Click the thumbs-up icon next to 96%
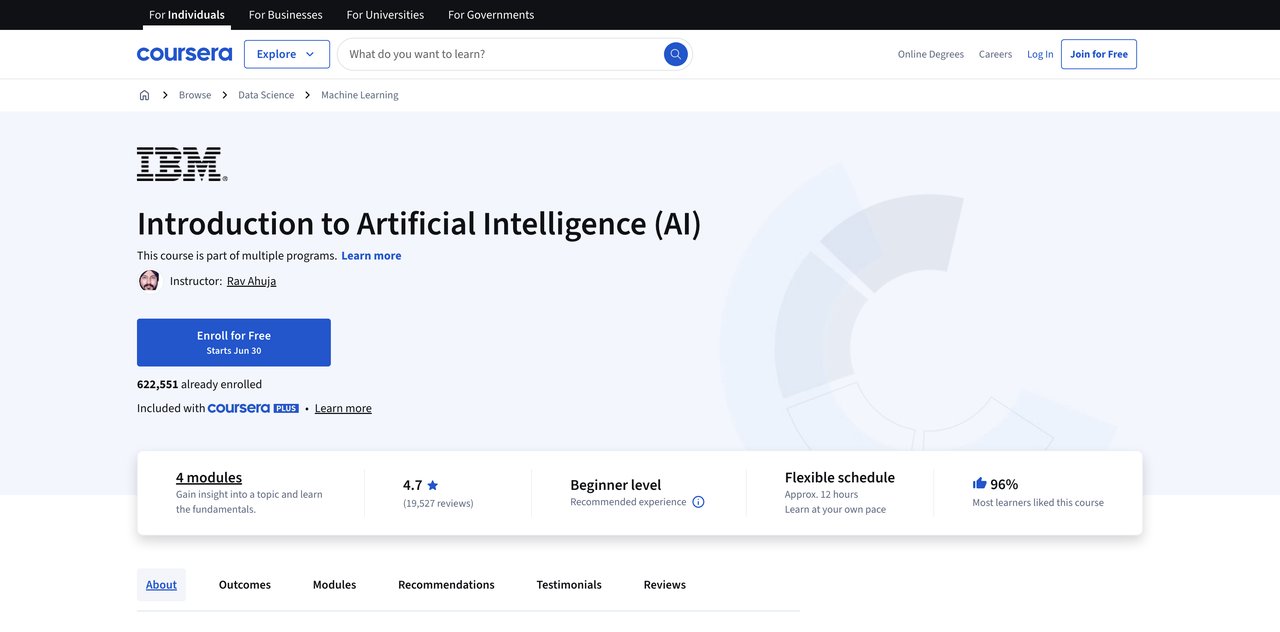The image size is (1280, 632). point(979,483)
